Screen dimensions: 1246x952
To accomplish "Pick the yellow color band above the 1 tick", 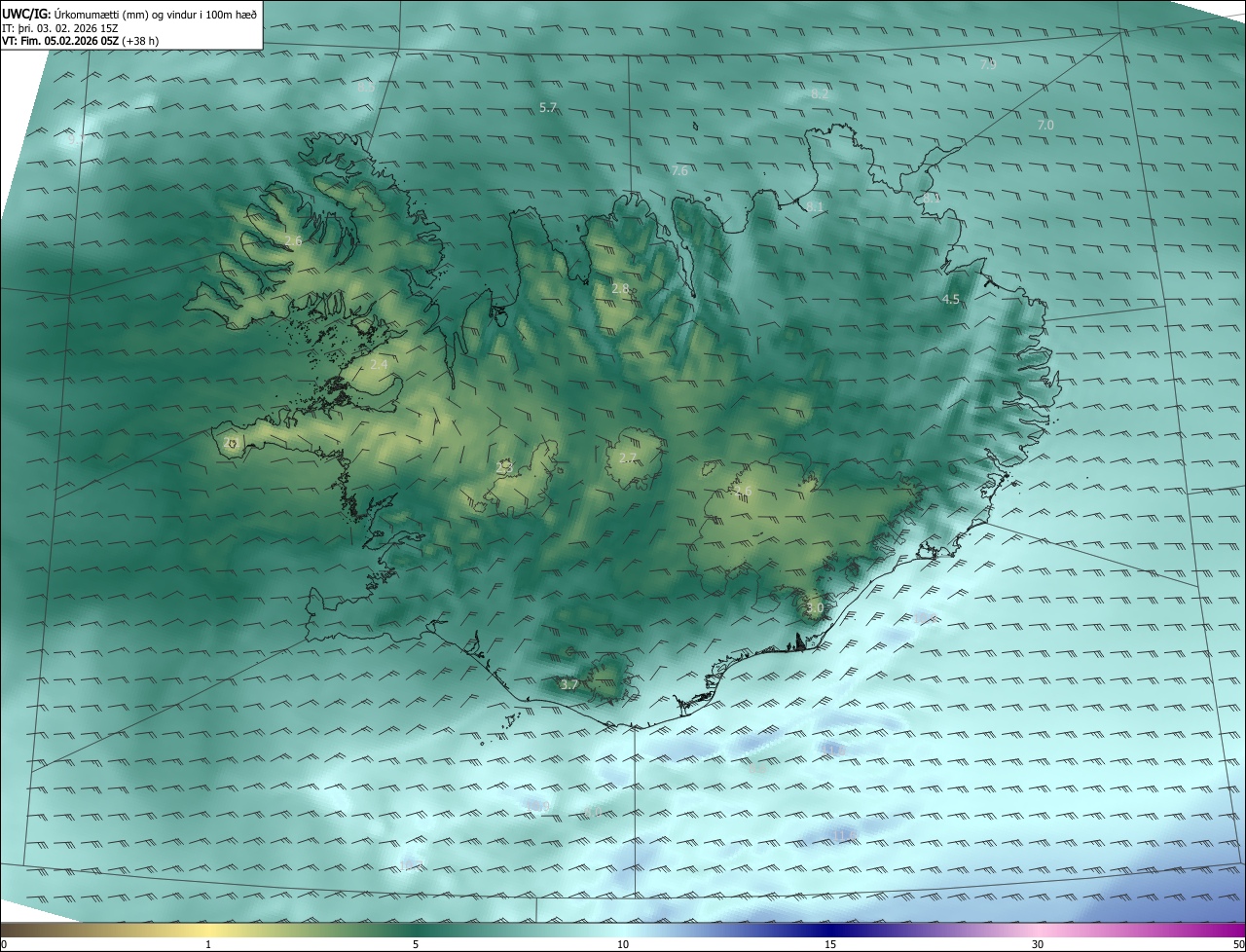I will (x=208, y=930).
